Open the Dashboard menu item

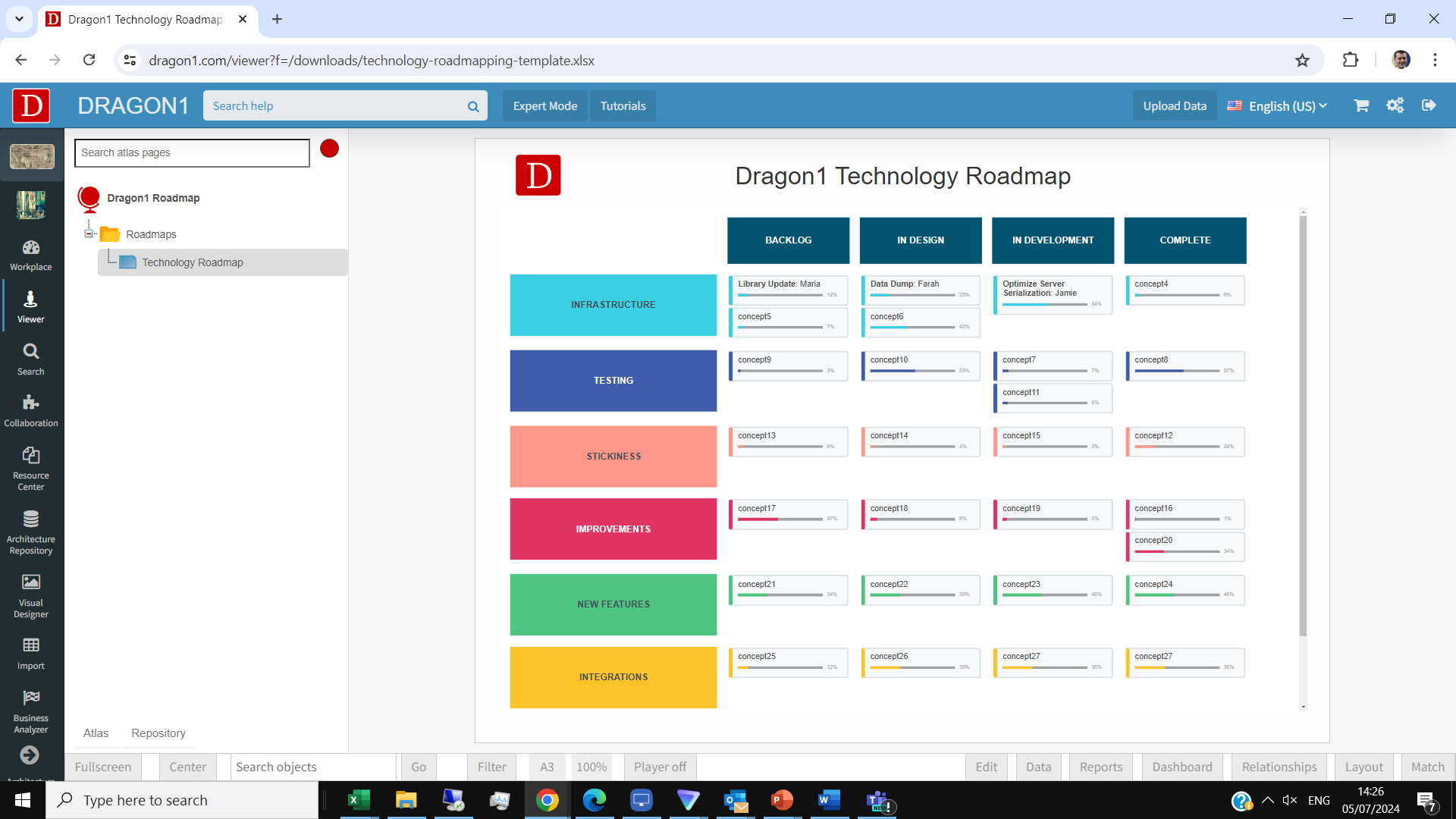point(1182,767)
